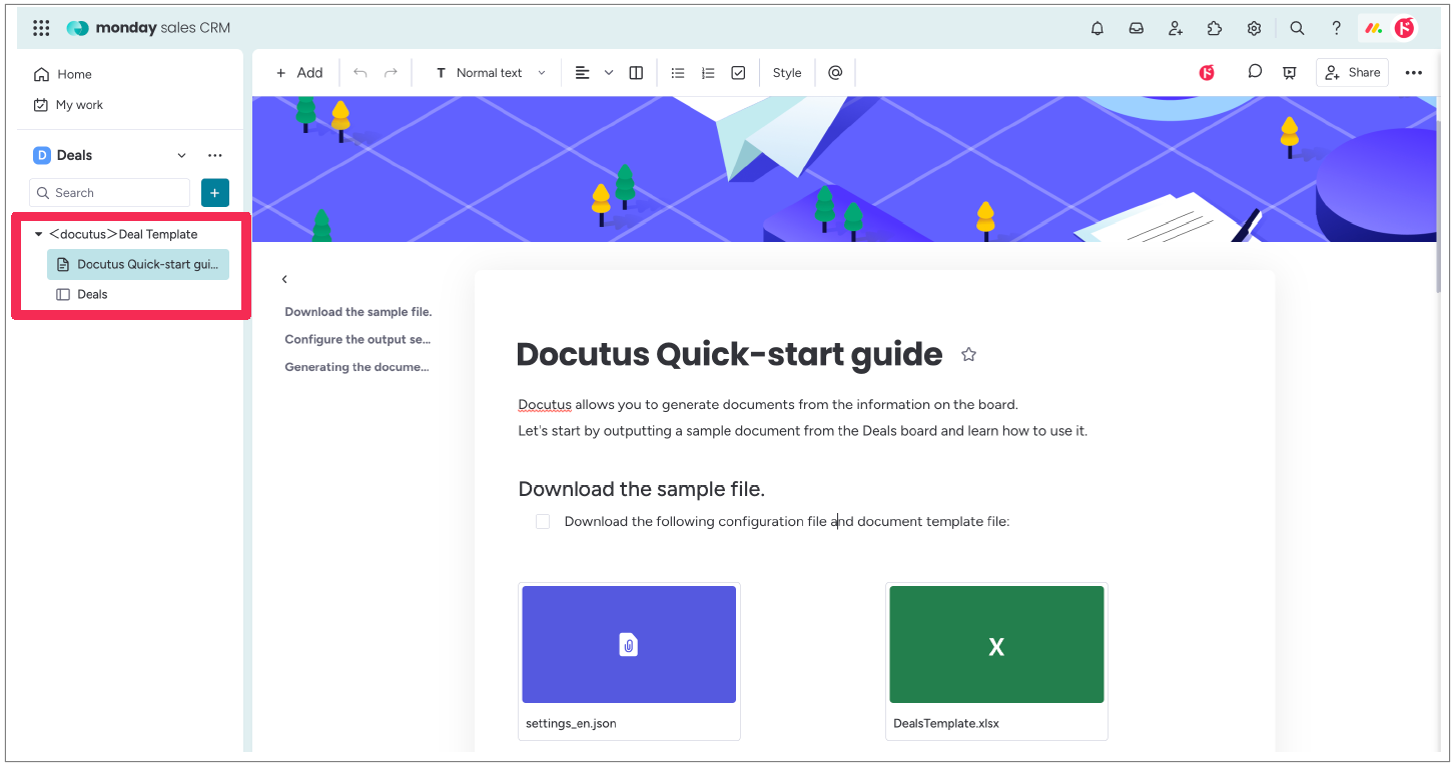
Task: Expand the Deals workspace dropdown chevron
Action: (181, 155)
